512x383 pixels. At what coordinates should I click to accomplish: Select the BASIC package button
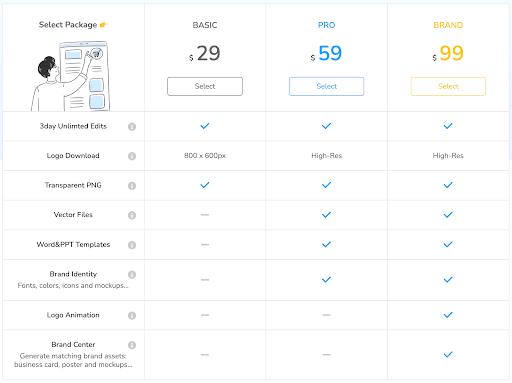(x=205, y=86)
